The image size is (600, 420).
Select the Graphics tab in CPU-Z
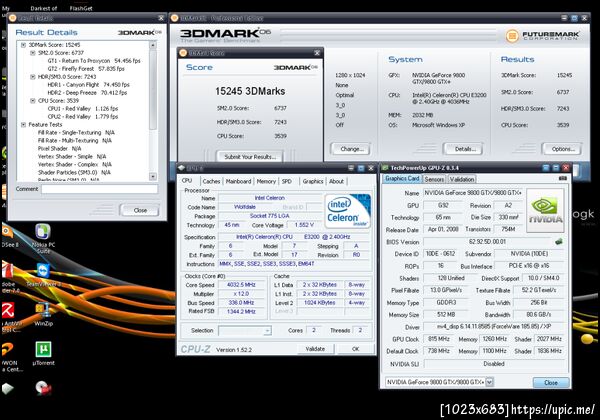[313, 181]
